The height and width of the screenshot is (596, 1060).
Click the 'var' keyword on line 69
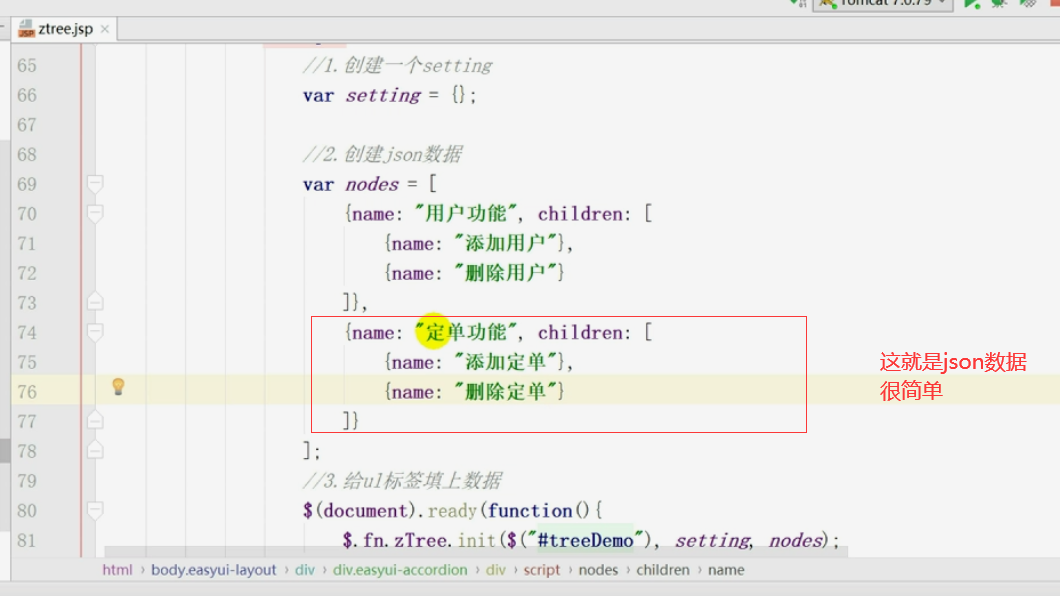(x=318, y=184)
